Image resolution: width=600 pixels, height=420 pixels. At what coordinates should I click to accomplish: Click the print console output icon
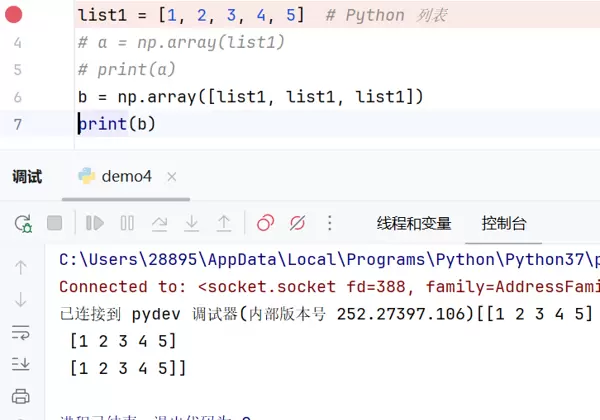(21, 396)
